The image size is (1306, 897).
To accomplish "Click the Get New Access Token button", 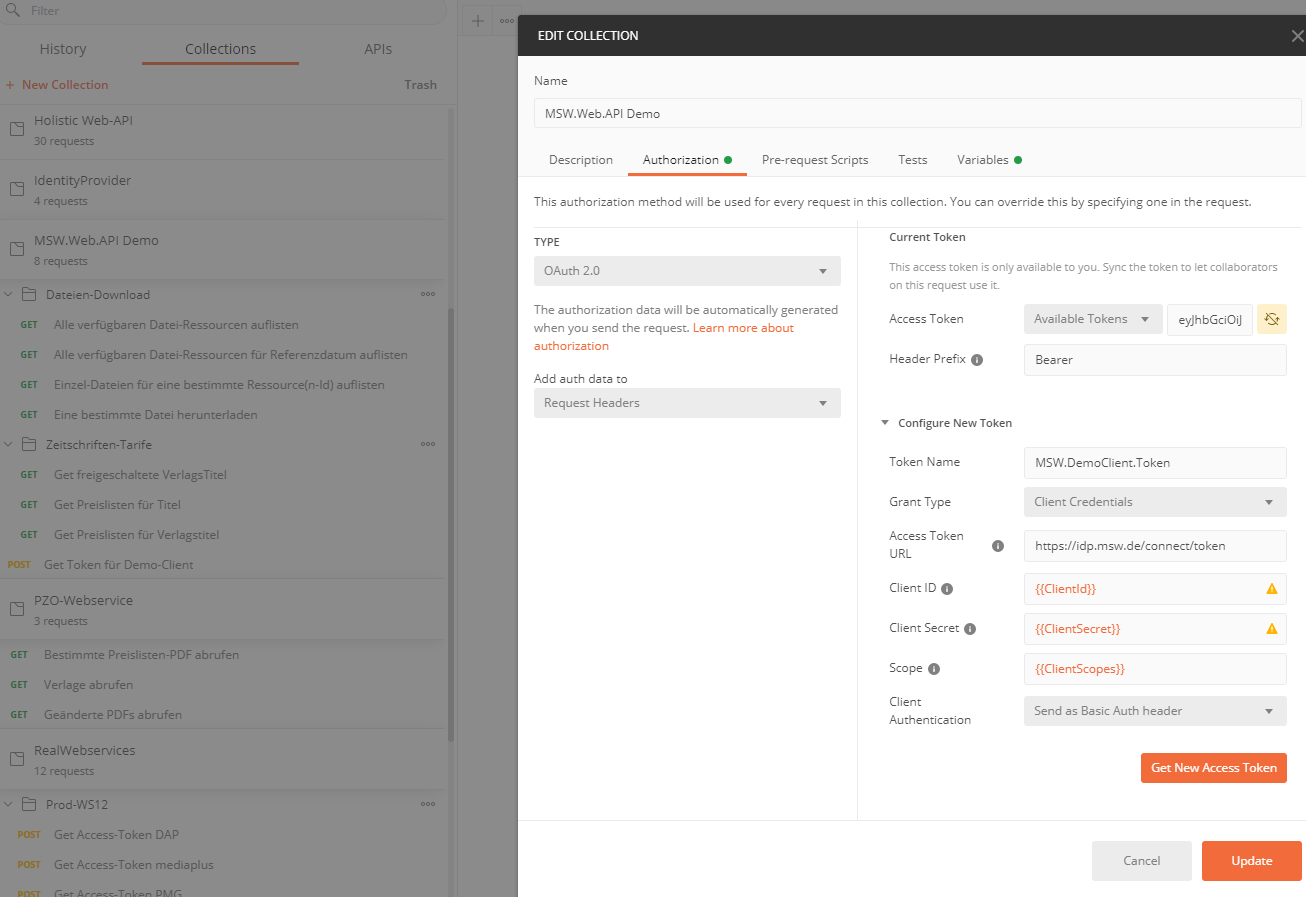I will (1213, 768).
